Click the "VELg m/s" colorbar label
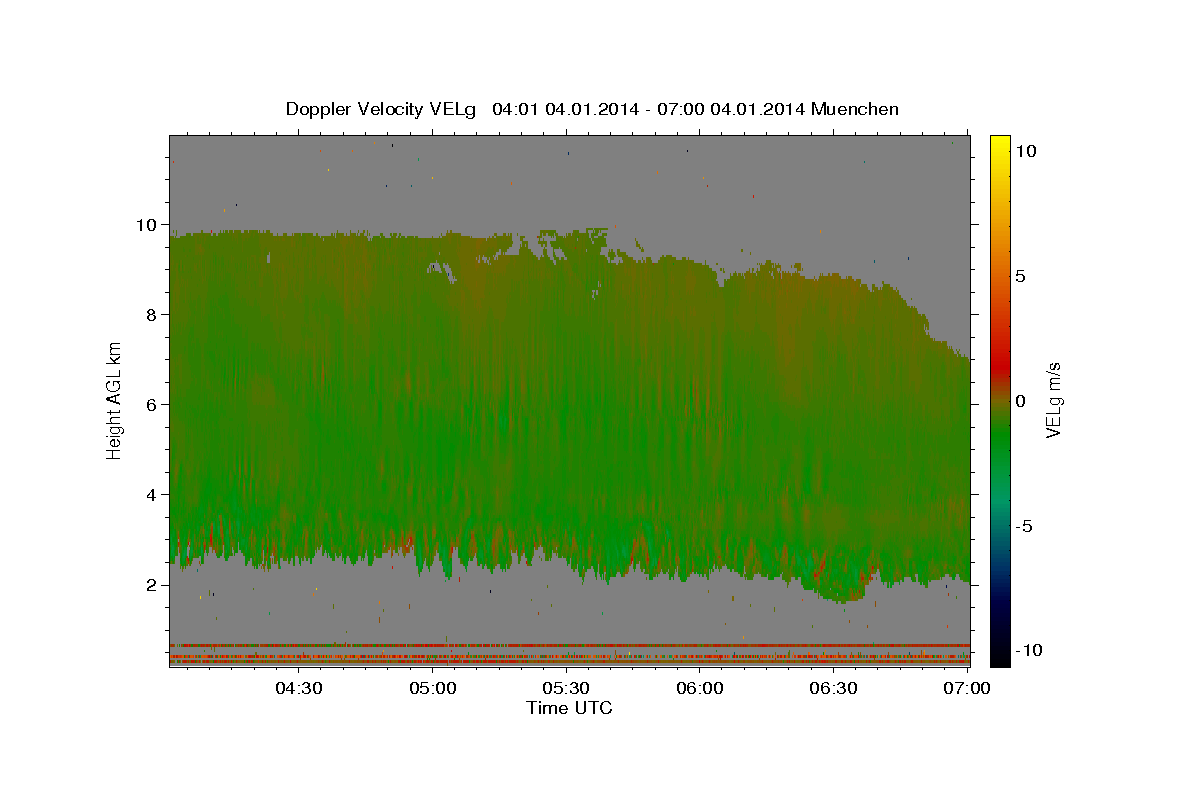This screenshot has width=1200, height=800. (1054, 399)
